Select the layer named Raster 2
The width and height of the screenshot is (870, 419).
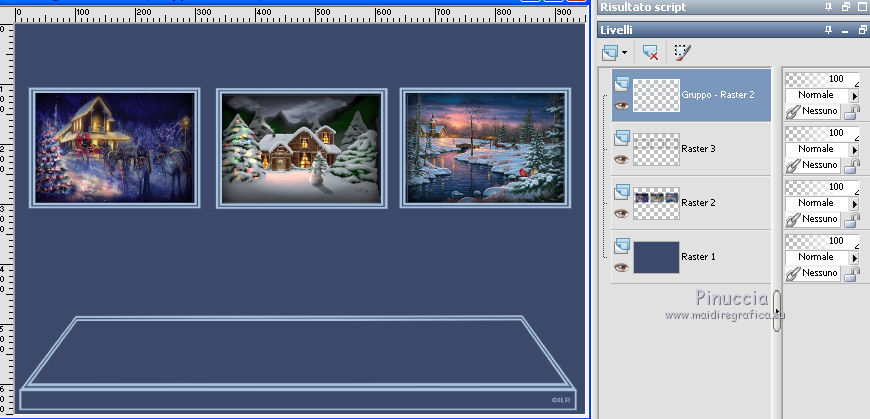tap(698, 203)
